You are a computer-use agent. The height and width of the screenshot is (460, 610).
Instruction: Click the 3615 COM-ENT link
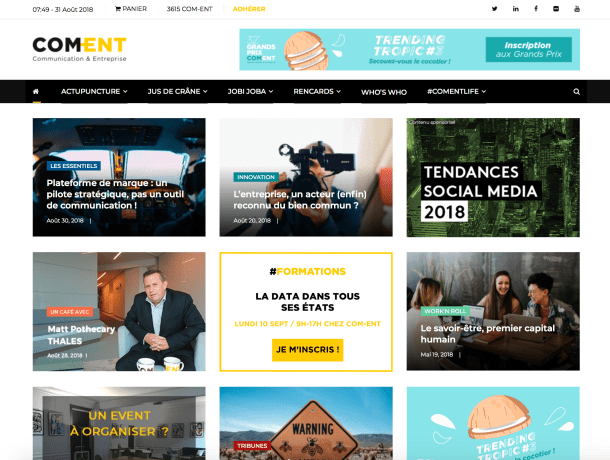pyautogui.click(x=189, y=9)
